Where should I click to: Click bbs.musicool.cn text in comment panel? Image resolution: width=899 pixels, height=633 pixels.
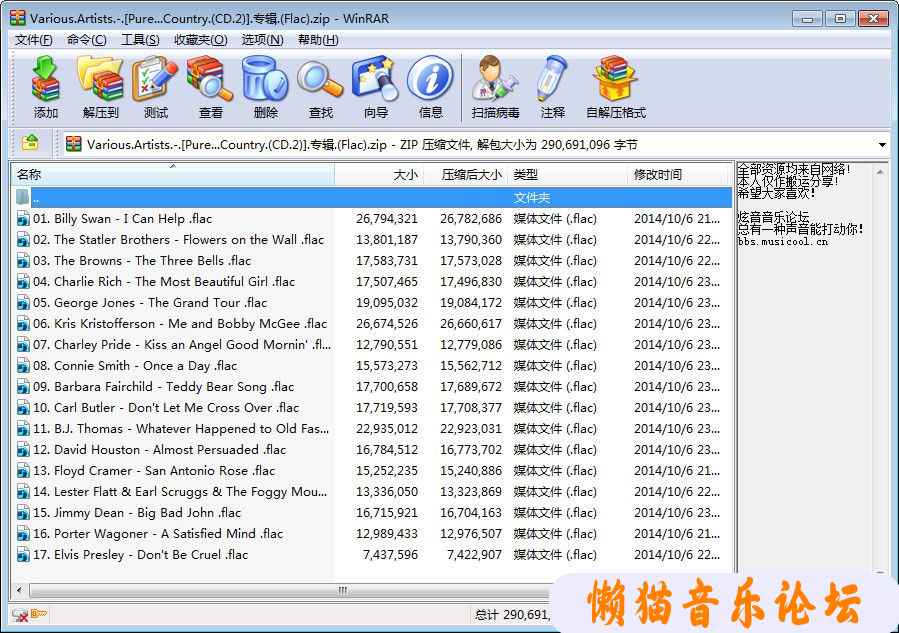click(783, 241)
